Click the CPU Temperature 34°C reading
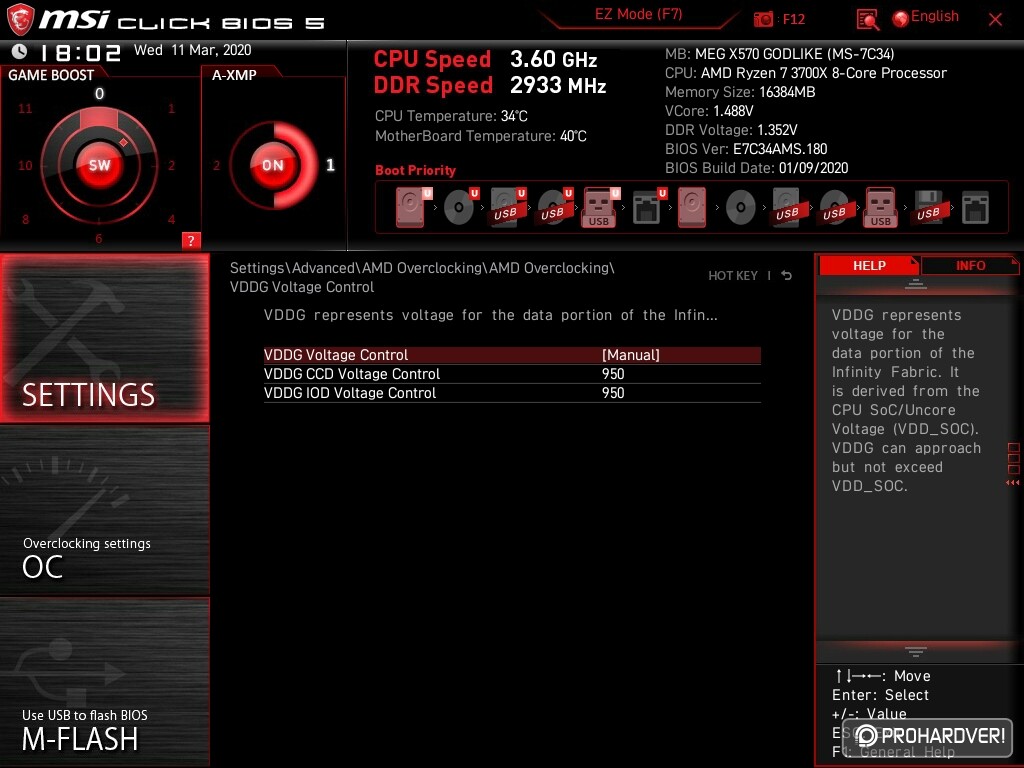Screen dimensions: 1024x768 pos(451,116)
